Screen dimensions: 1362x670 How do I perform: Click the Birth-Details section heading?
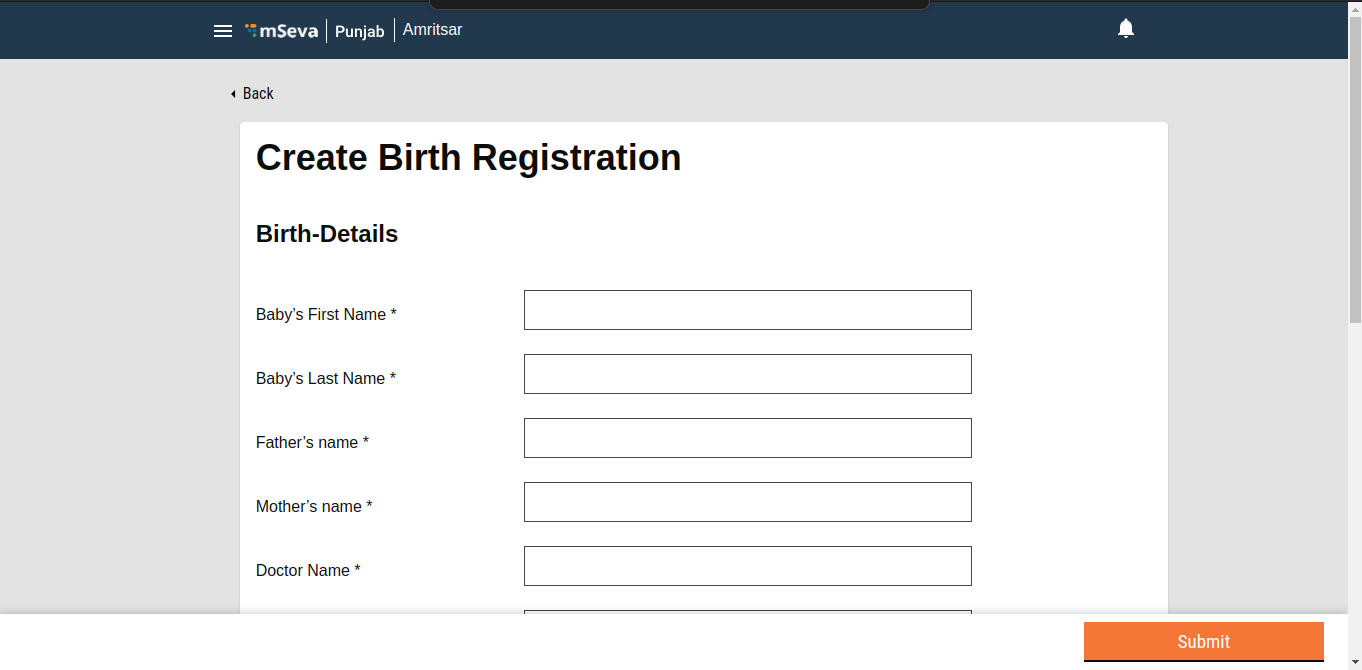click(x=327, y=234)
